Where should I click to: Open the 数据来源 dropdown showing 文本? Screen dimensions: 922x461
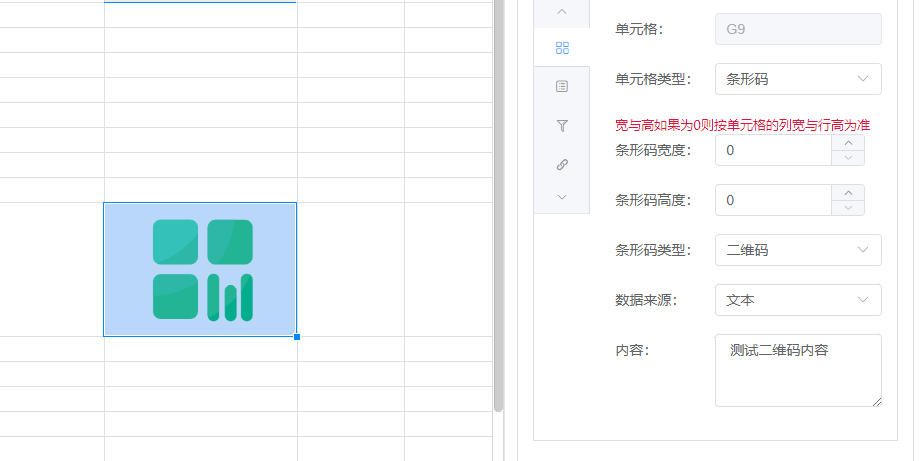pos(798,300)
